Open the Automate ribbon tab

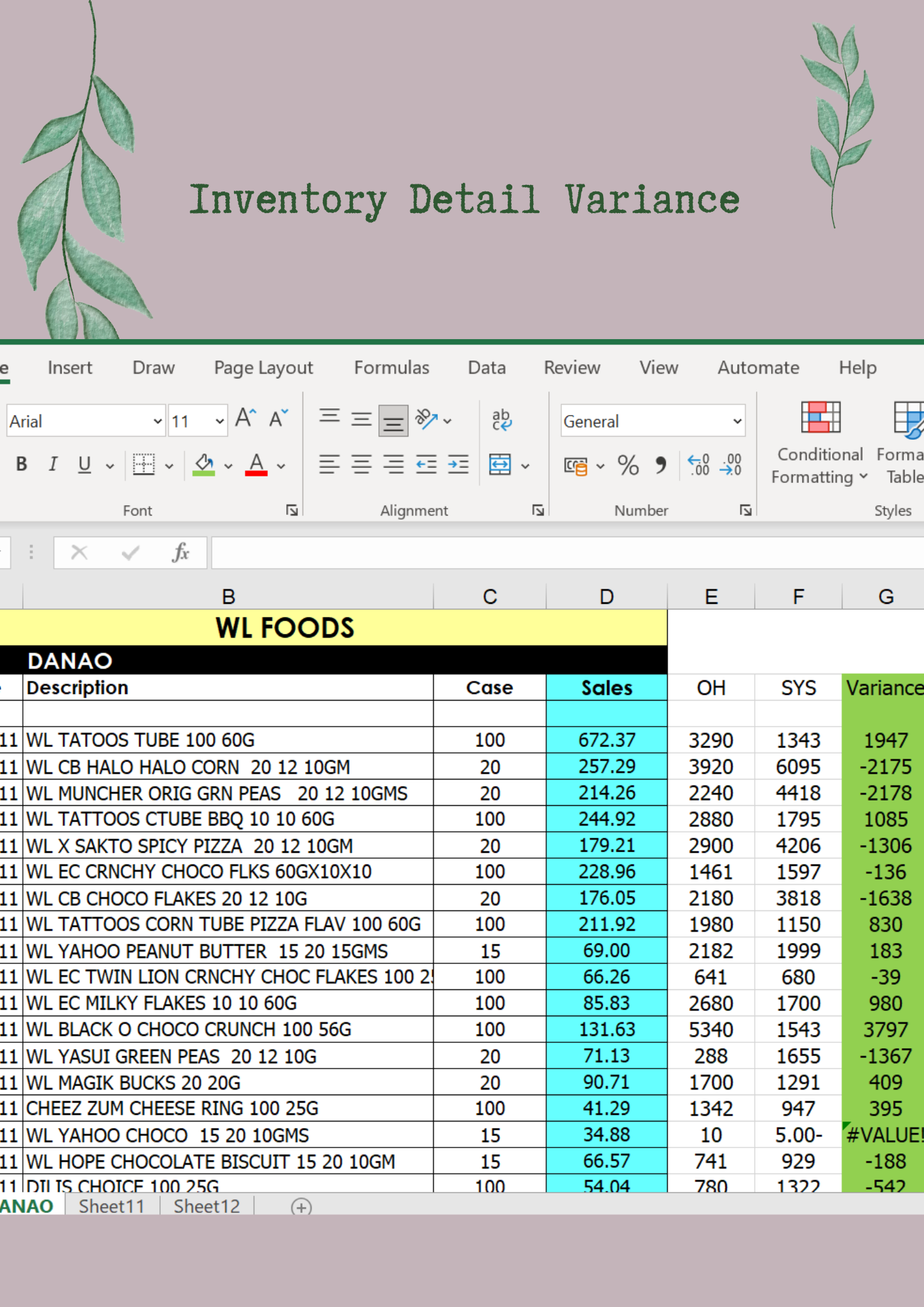click(758, 368)
